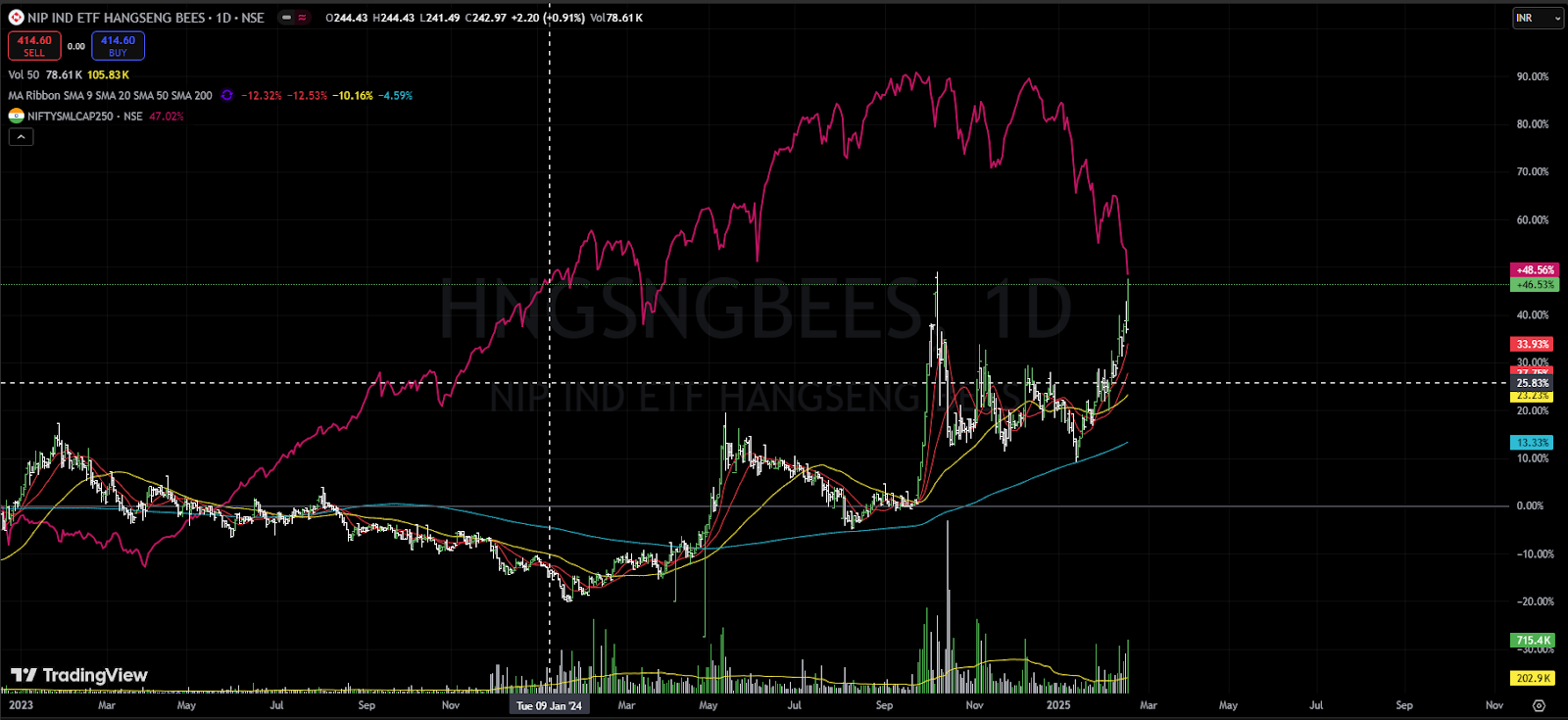Select the MA Ribbon indicator legend
The image size is (1568, 720).
tap(110, 96)
